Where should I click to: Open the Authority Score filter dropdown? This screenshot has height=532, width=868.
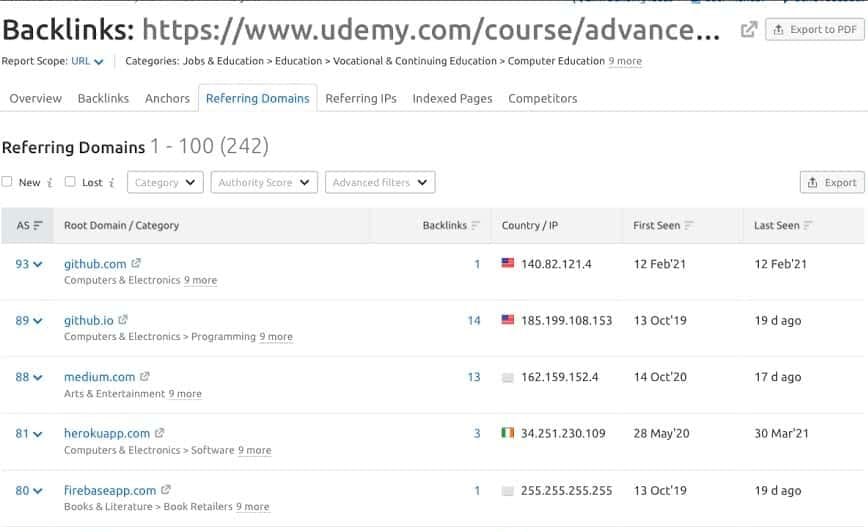tap(264, 182)
